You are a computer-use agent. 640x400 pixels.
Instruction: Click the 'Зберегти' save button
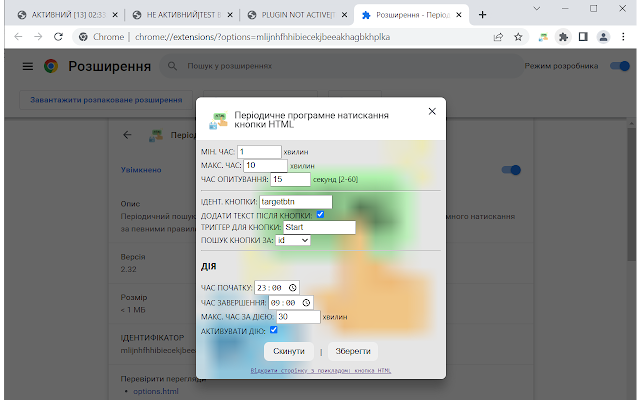(x=353, y=351)
